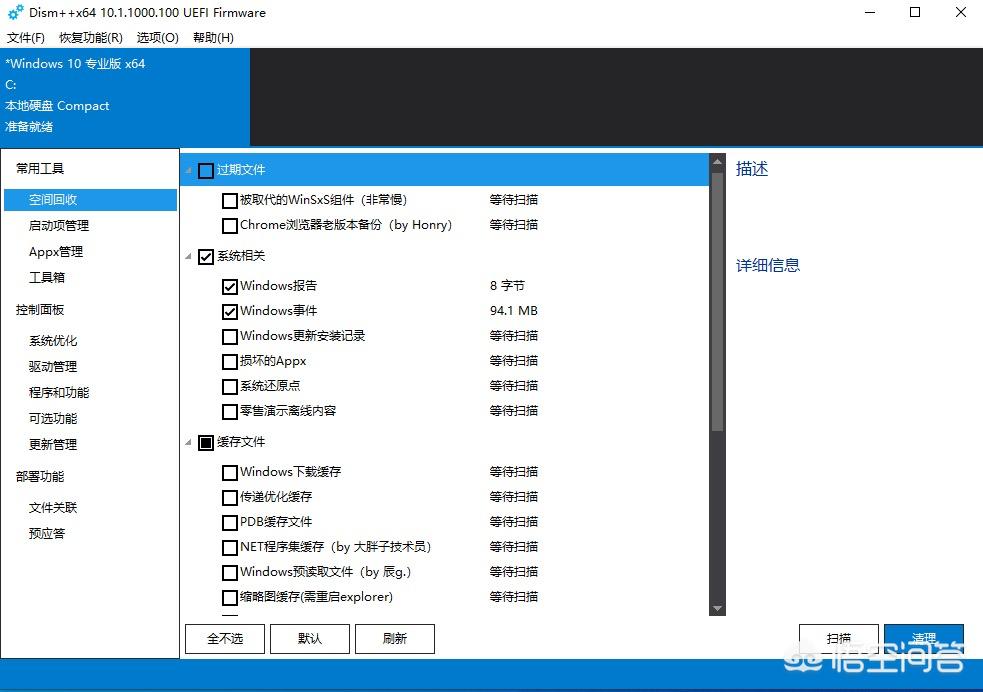The width and height of the screenshot is (983, 692).
Task: Click the 刷新 button
Action: tap(395, 639)
